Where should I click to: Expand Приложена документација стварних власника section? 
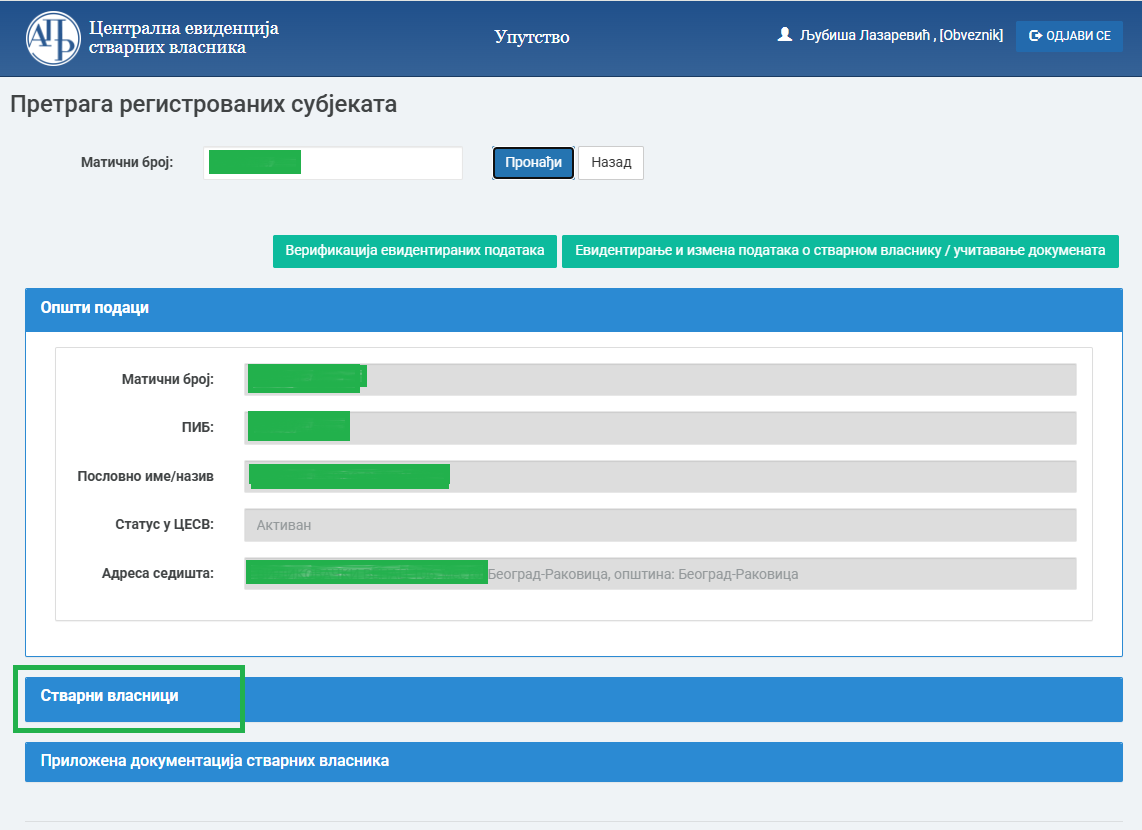pos(574,762)
